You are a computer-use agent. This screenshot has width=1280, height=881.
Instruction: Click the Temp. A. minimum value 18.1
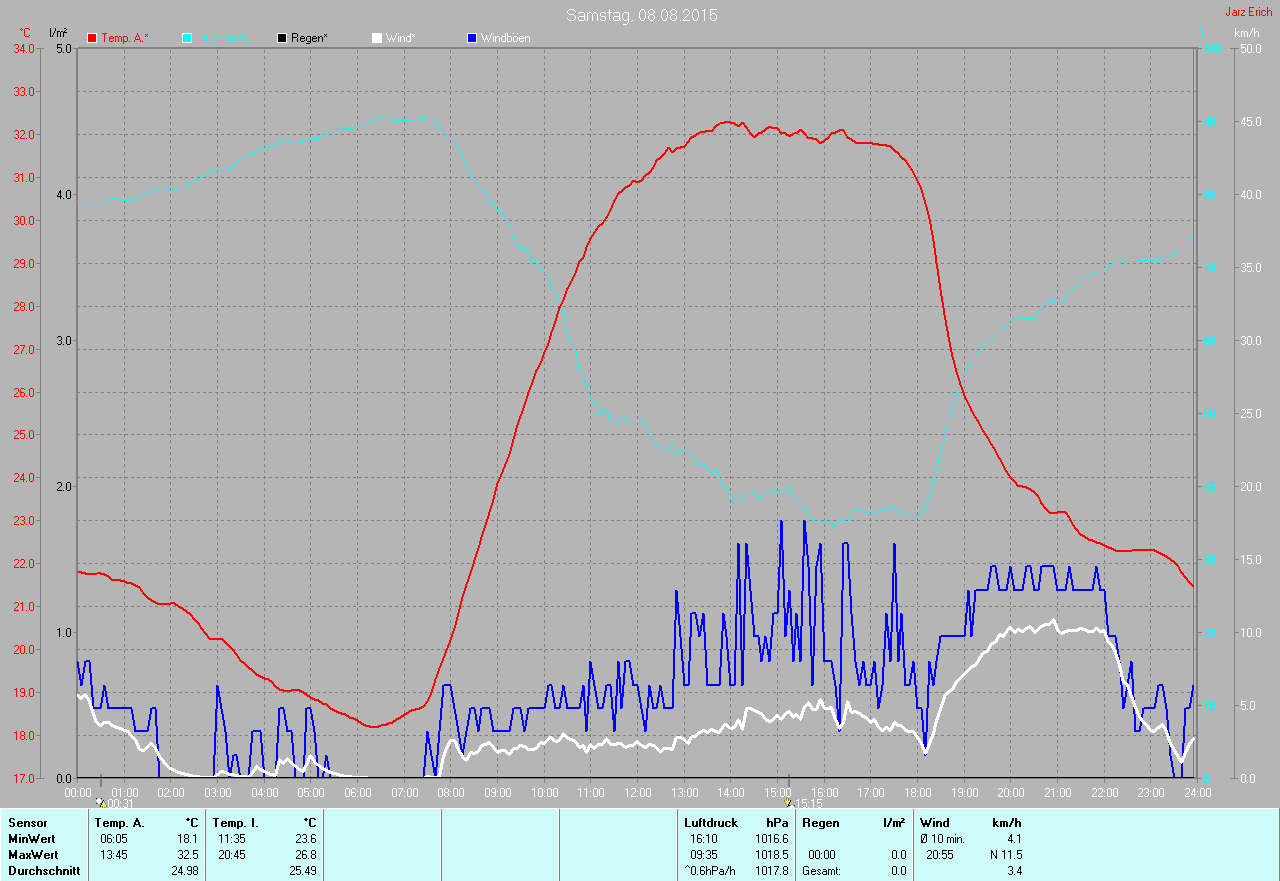tap(187, 839)
